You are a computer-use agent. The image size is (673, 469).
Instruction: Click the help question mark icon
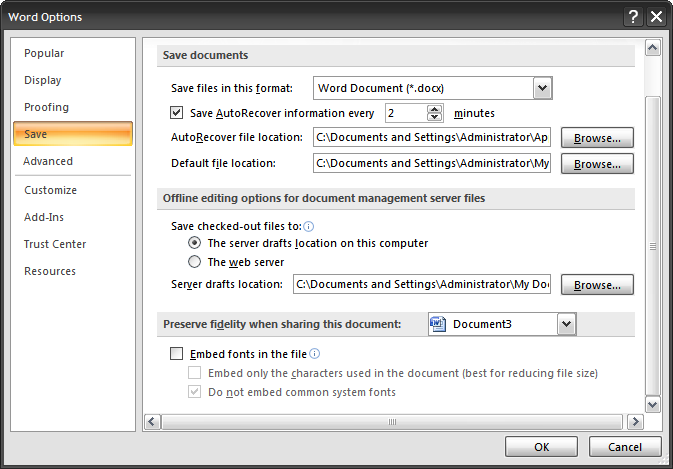(633, 17)
